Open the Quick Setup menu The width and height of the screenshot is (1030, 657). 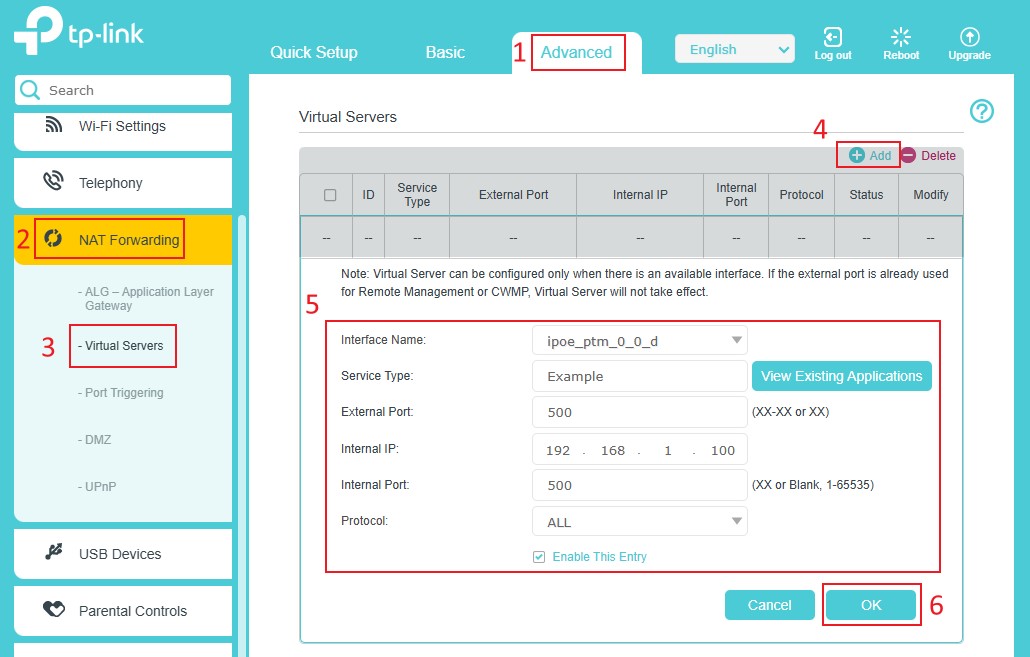click(314, 51)
